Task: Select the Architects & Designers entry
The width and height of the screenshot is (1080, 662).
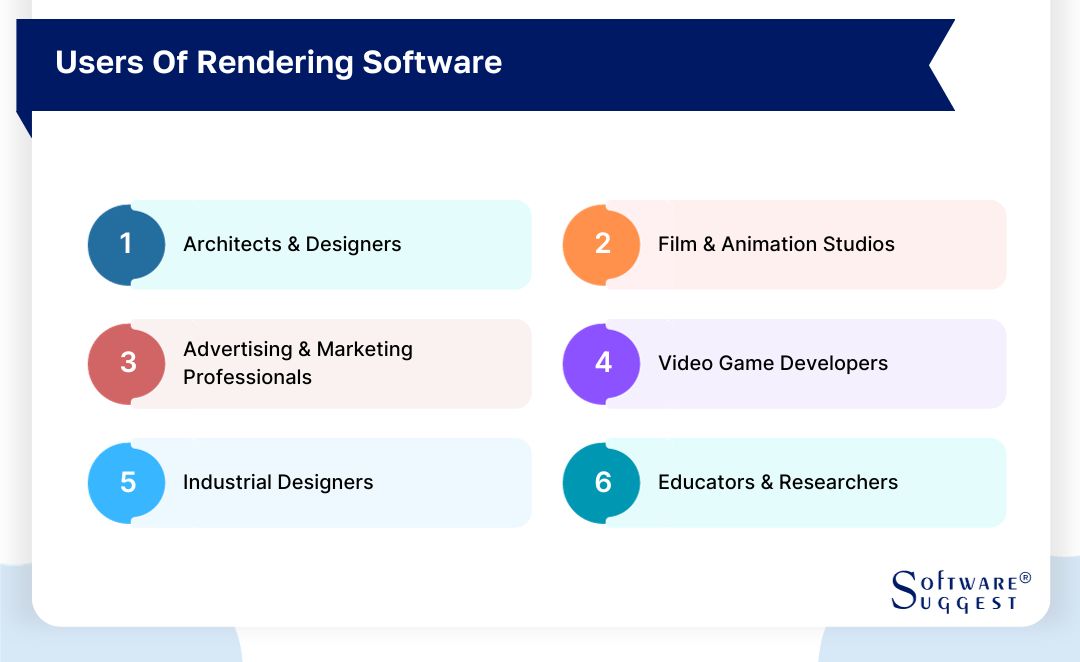Action: (292, 244)
